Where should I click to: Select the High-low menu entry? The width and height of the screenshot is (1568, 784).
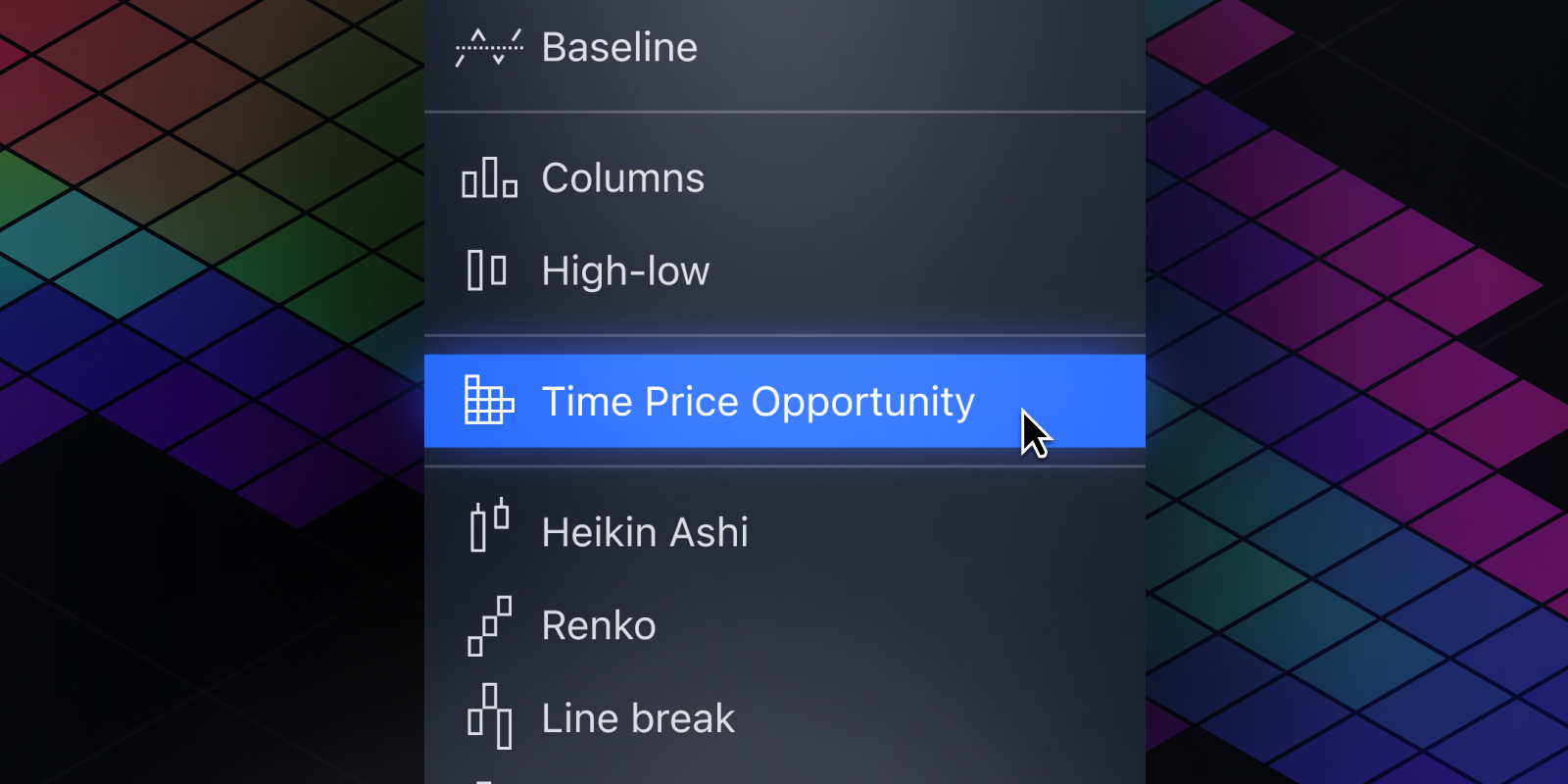pyautogui.click(x=785, y=270)
